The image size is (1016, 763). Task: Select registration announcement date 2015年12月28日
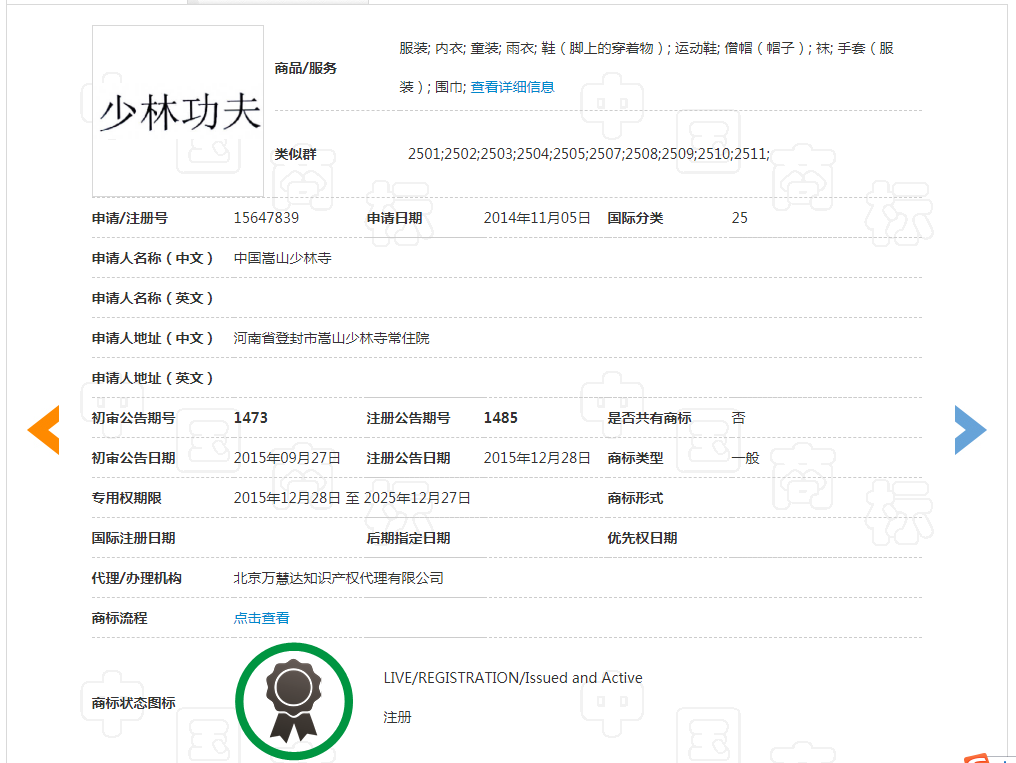537,458
